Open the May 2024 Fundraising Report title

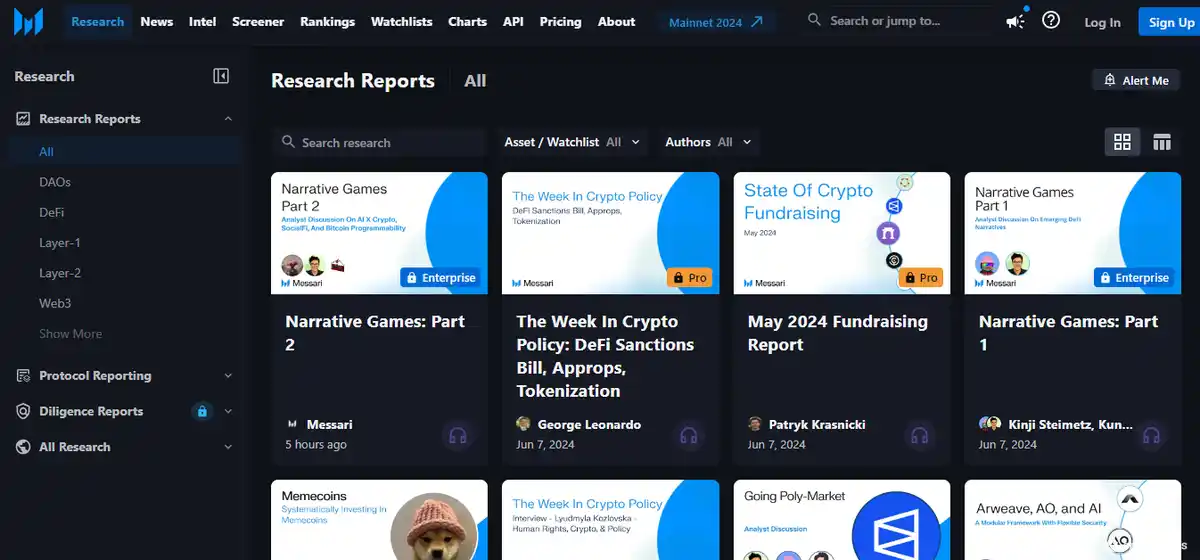click(x=838, y=333)
